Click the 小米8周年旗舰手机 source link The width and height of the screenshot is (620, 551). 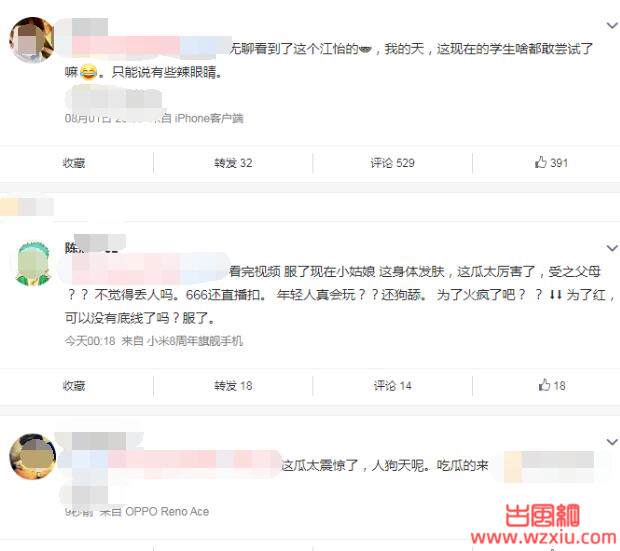pyautogui.click(x=195, y=341)
